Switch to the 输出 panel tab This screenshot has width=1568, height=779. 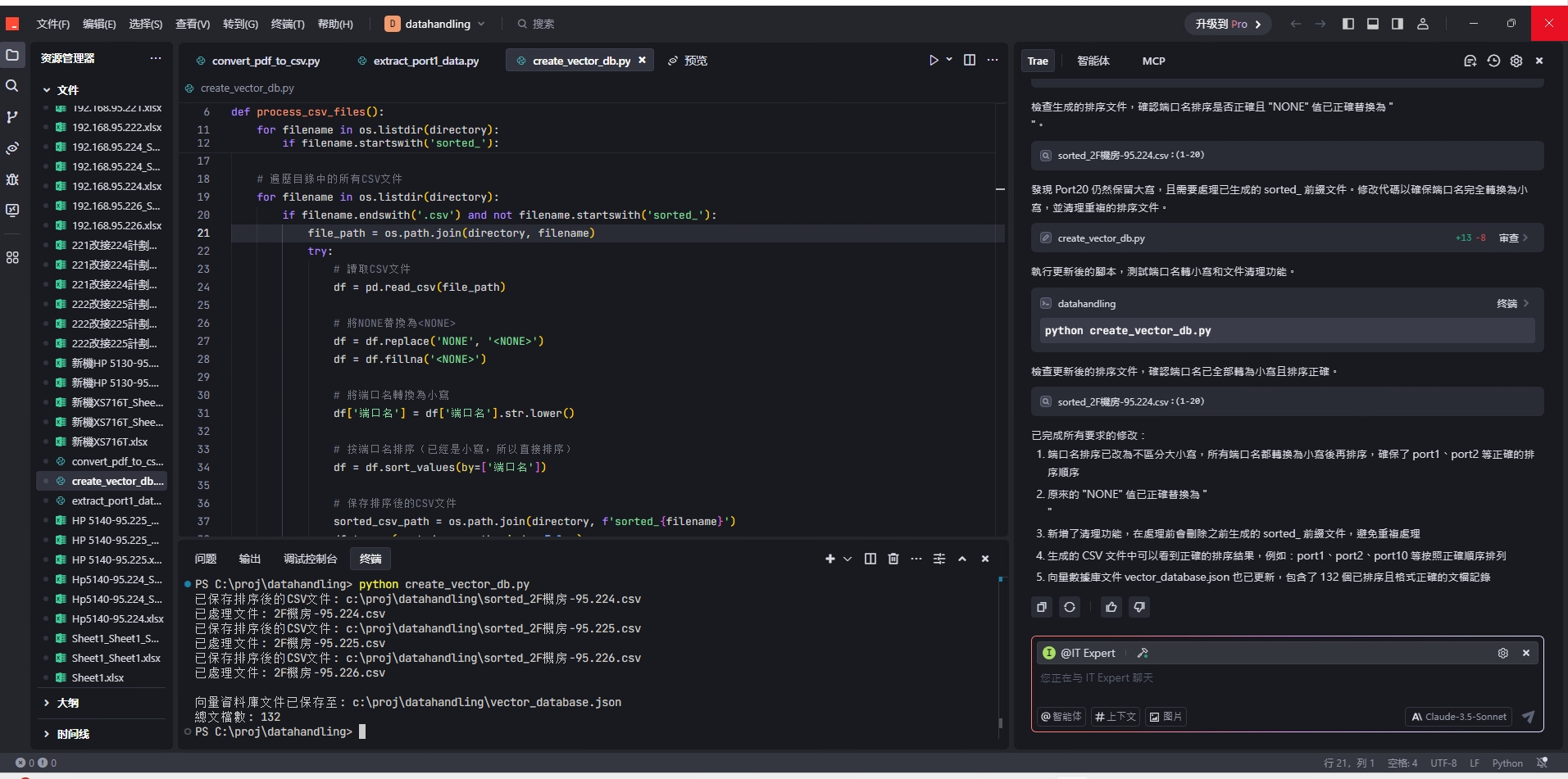coord(250,559)
